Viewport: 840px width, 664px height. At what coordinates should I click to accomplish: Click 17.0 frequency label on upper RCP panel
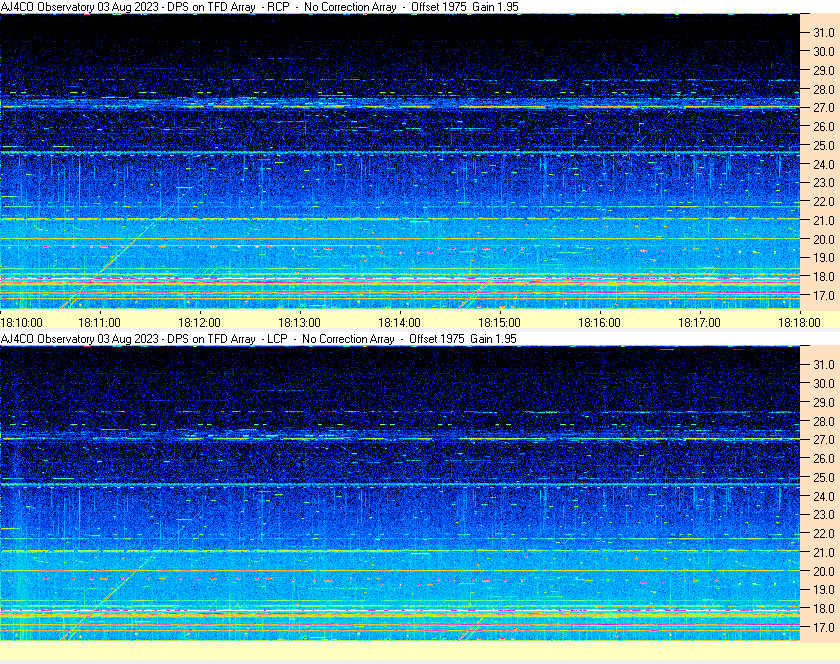(x=824, y=296)
